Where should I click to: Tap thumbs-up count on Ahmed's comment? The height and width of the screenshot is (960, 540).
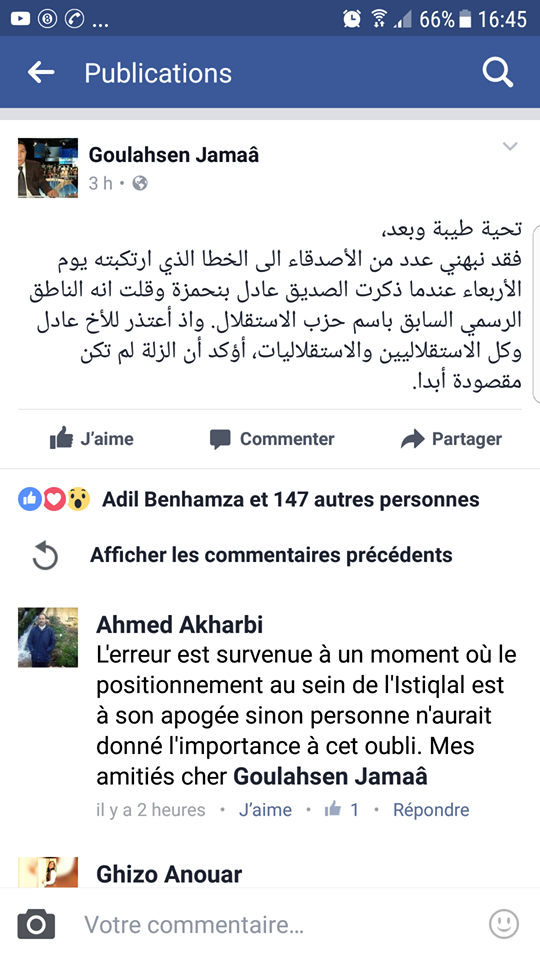point(342,810)
